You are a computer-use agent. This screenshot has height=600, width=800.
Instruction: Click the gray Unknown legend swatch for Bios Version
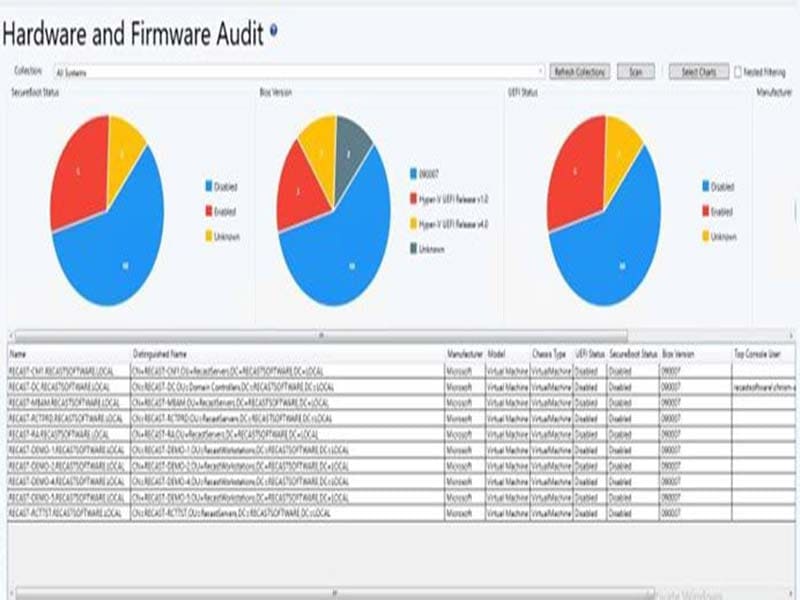click(x=413, y=249)
